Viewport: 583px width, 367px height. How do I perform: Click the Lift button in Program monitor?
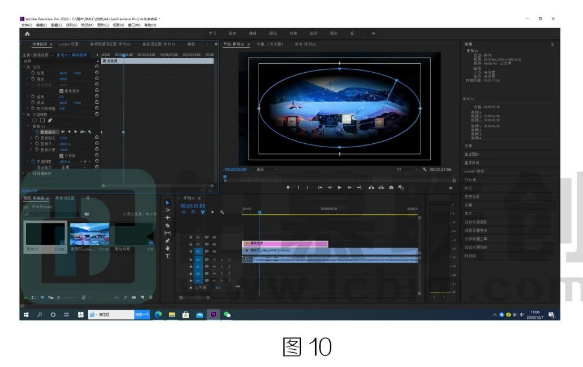pos(371,188)
